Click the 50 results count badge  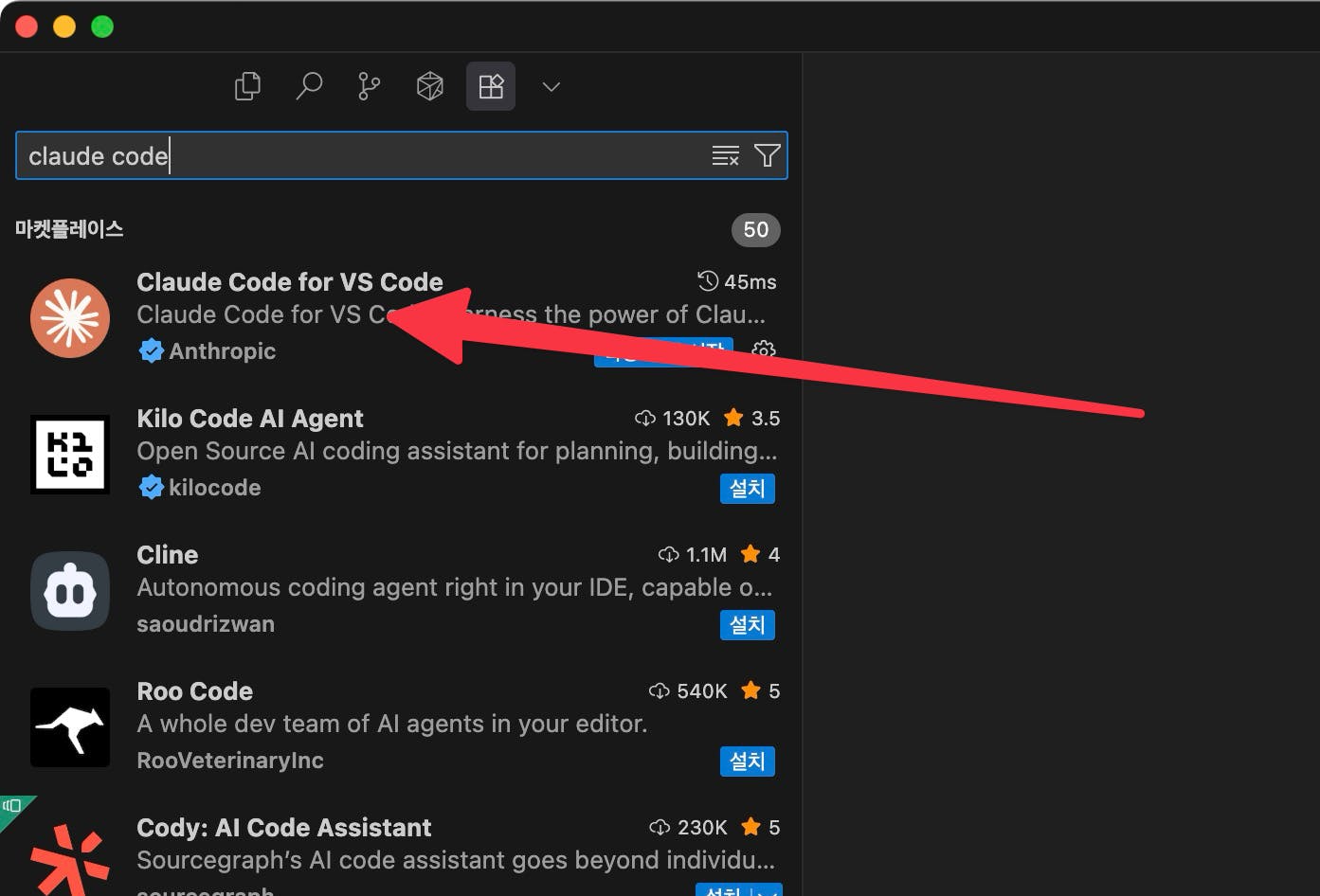[x=756, y=229]
